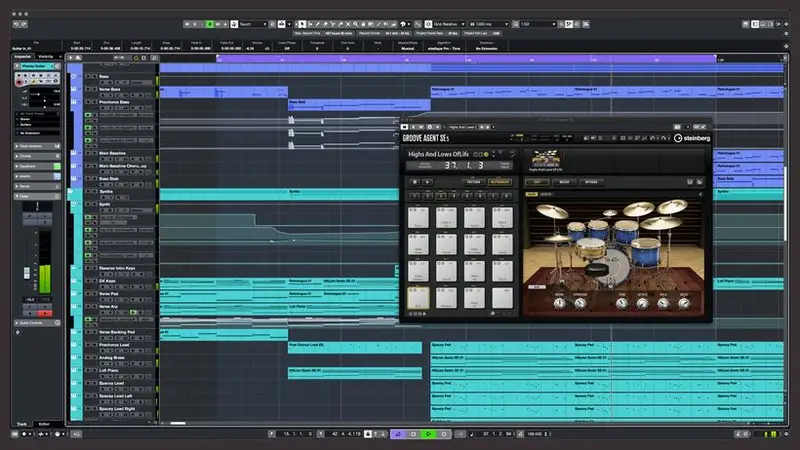The height and width of the screenshot is (450, 800).
Task: Click the Steinberg logo in Groove Agent
Action: 692,138
